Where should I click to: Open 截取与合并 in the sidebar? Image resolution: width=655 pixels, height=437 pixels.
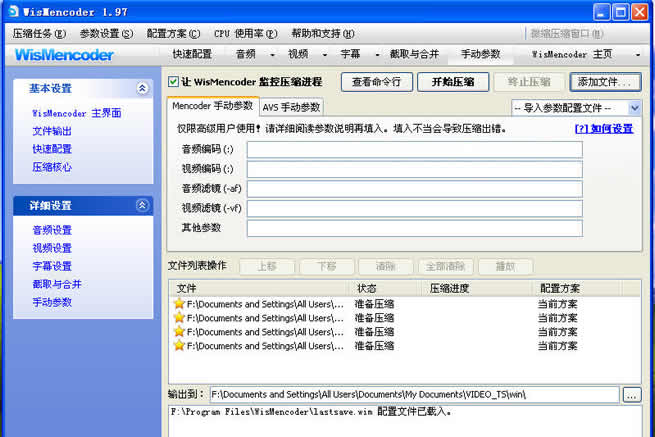[57, 284]
